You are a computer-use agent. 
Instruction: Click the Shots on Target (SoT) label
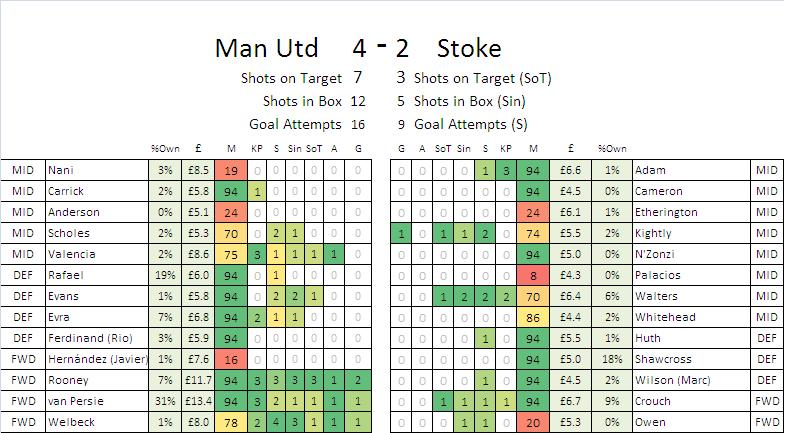click(482, 78)
